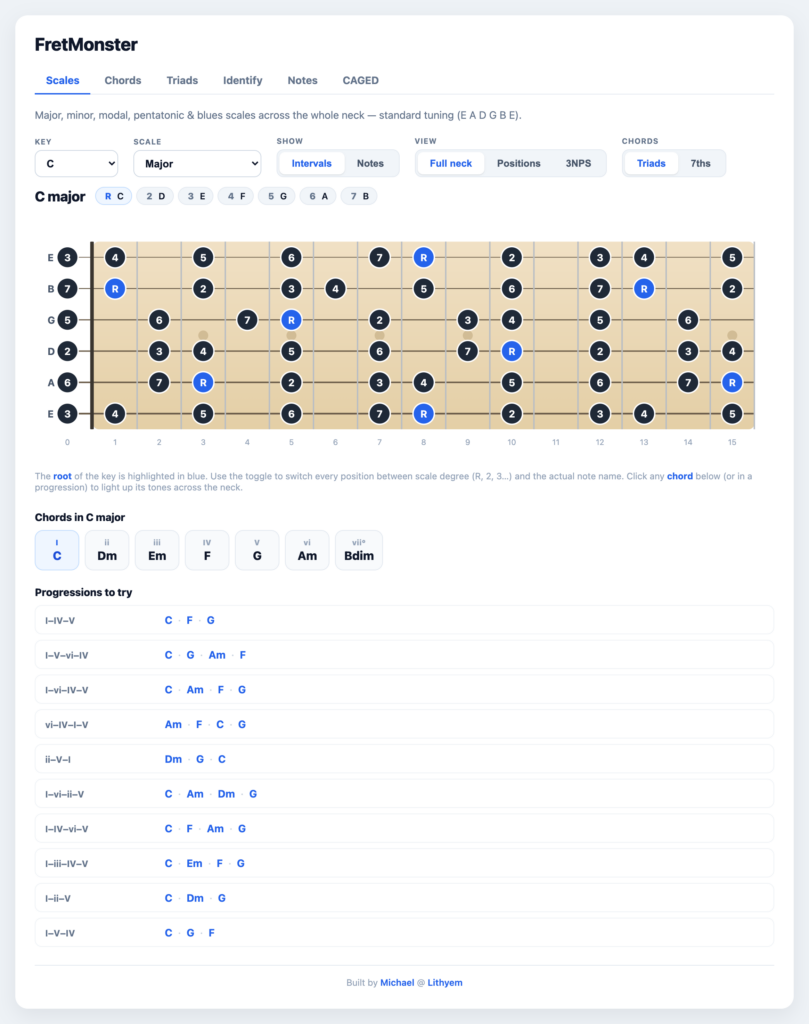Click Dm in the ii–V–I progression
This screenshot has width=809, height=1024.
click(x=173, y=759)
